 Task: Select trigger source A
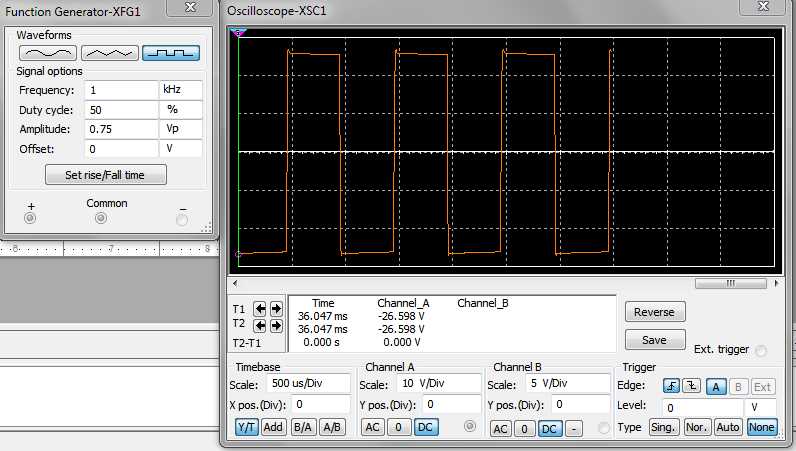(x=716, y=387)
